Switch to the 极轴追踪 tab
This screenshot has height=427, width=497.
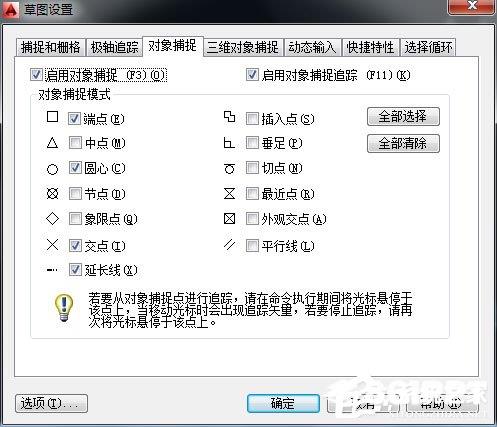[114, 47]
